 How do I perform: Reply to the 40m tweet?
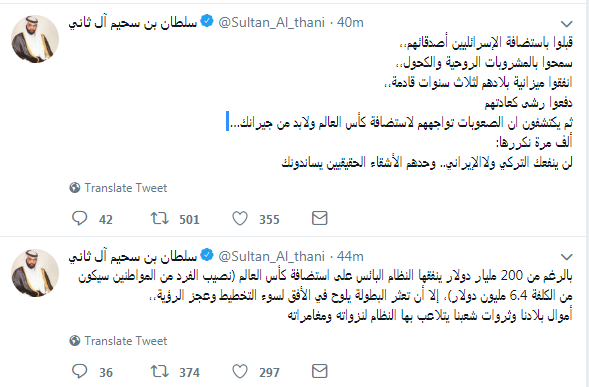[80, 218]
